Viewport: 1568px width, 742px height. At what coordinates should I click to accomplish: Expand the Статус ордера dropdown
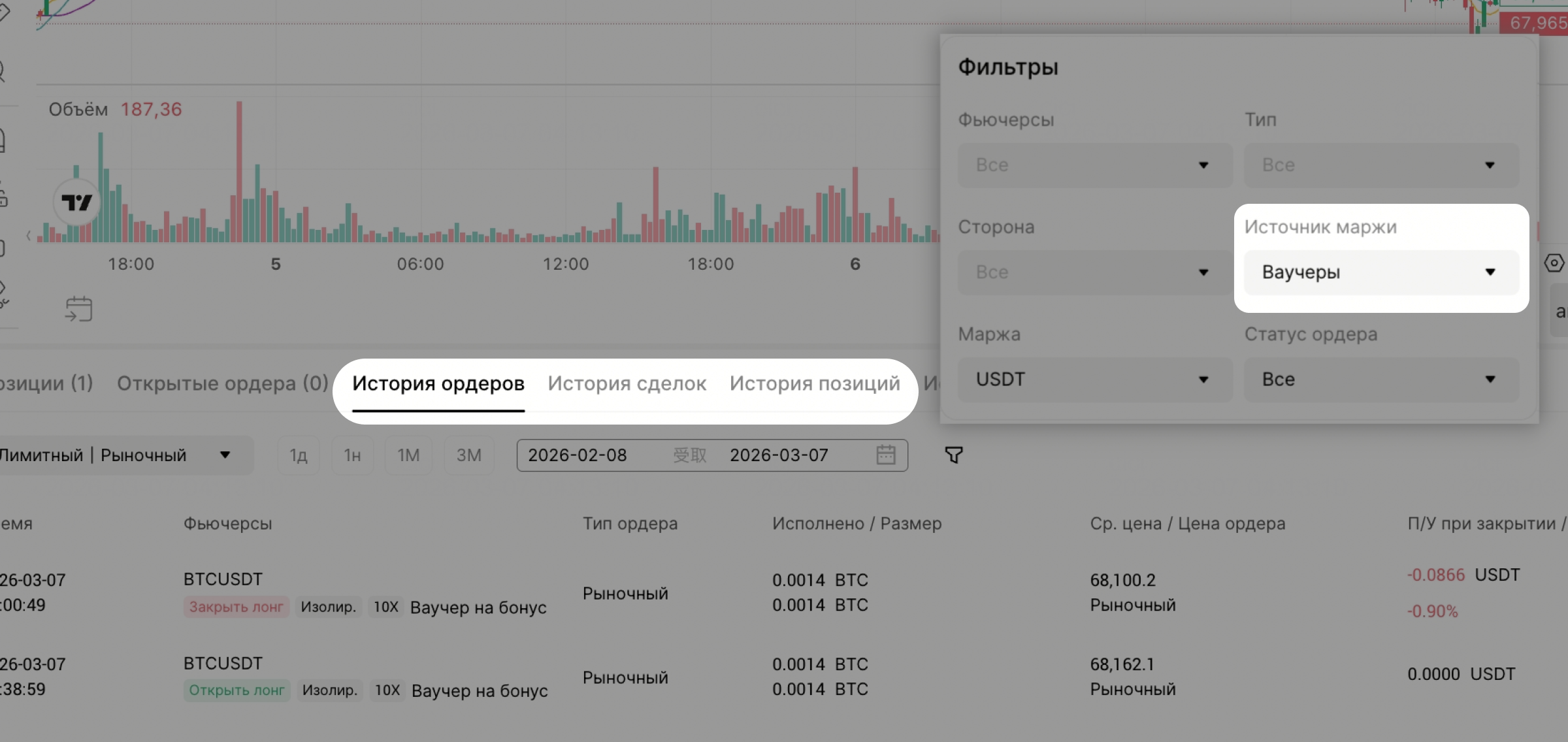1380,379
